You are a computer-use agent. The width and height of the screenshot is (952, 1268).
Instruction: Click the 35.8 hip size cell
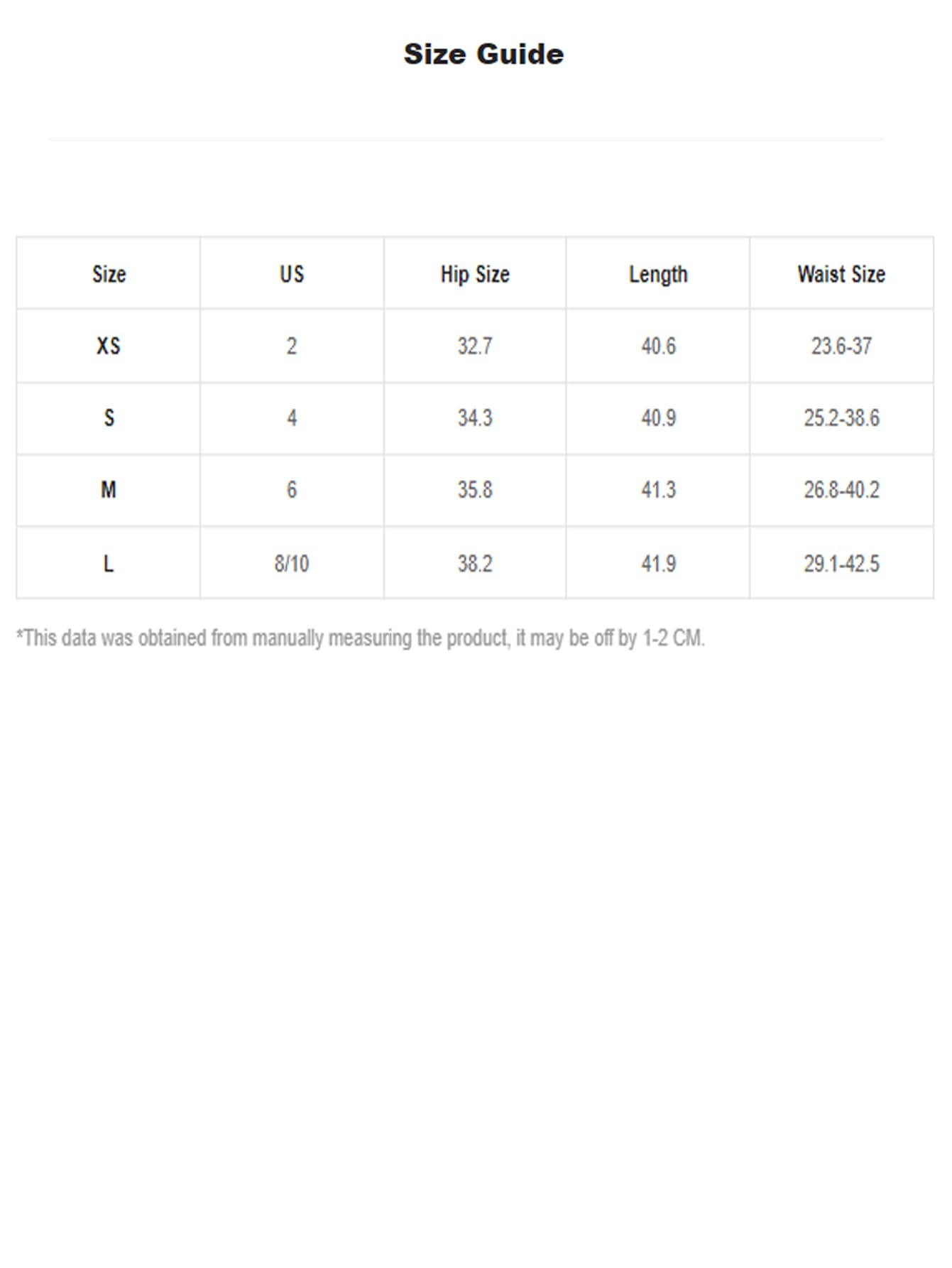(x=475, y=490)
